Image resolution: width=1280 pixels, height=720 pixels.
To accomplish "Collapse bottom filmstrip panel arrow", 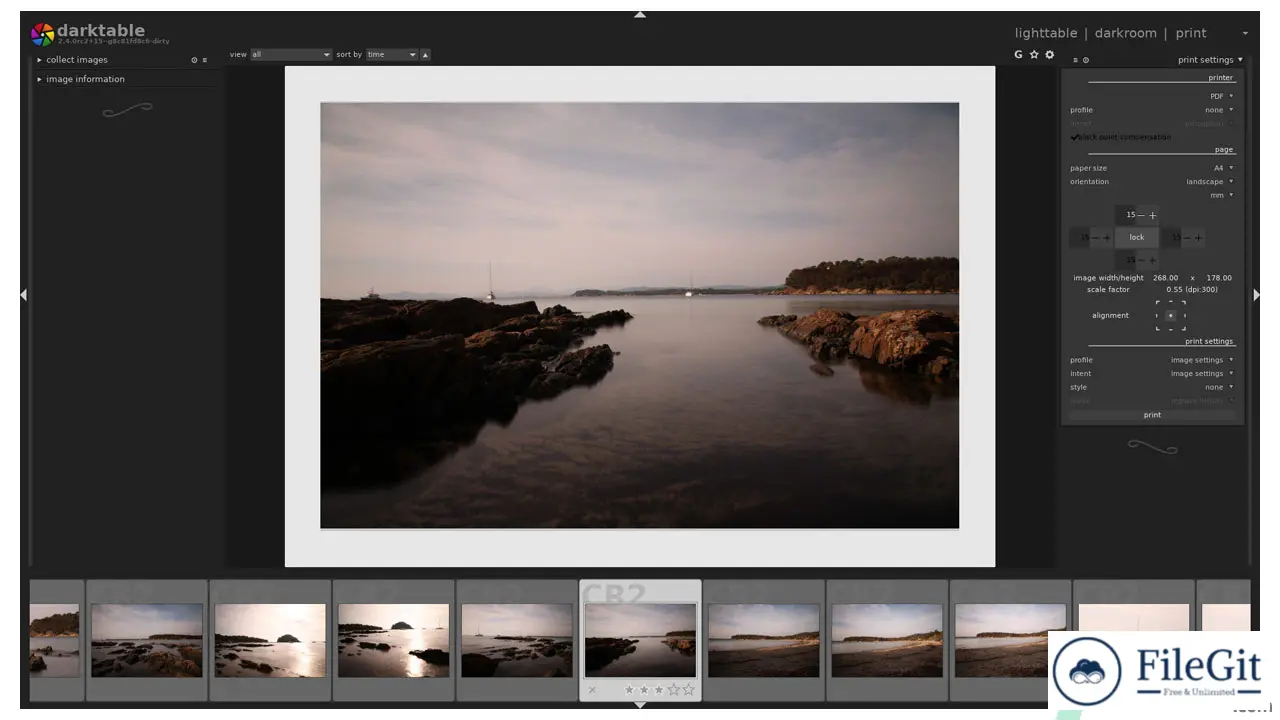I will pyautogui.click(x=640, y=705).
